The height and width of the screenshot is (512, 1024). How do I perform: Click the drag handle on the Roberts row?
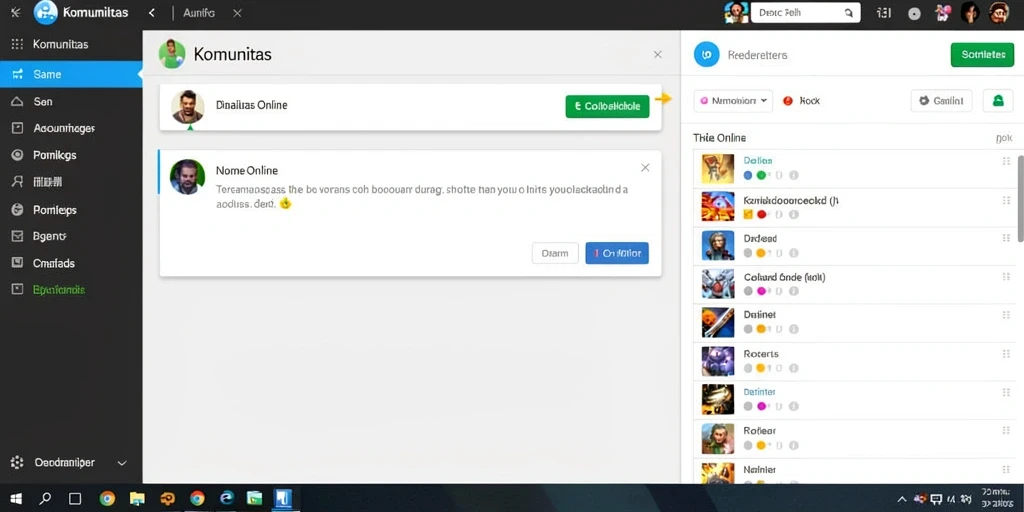point(1006,354)
